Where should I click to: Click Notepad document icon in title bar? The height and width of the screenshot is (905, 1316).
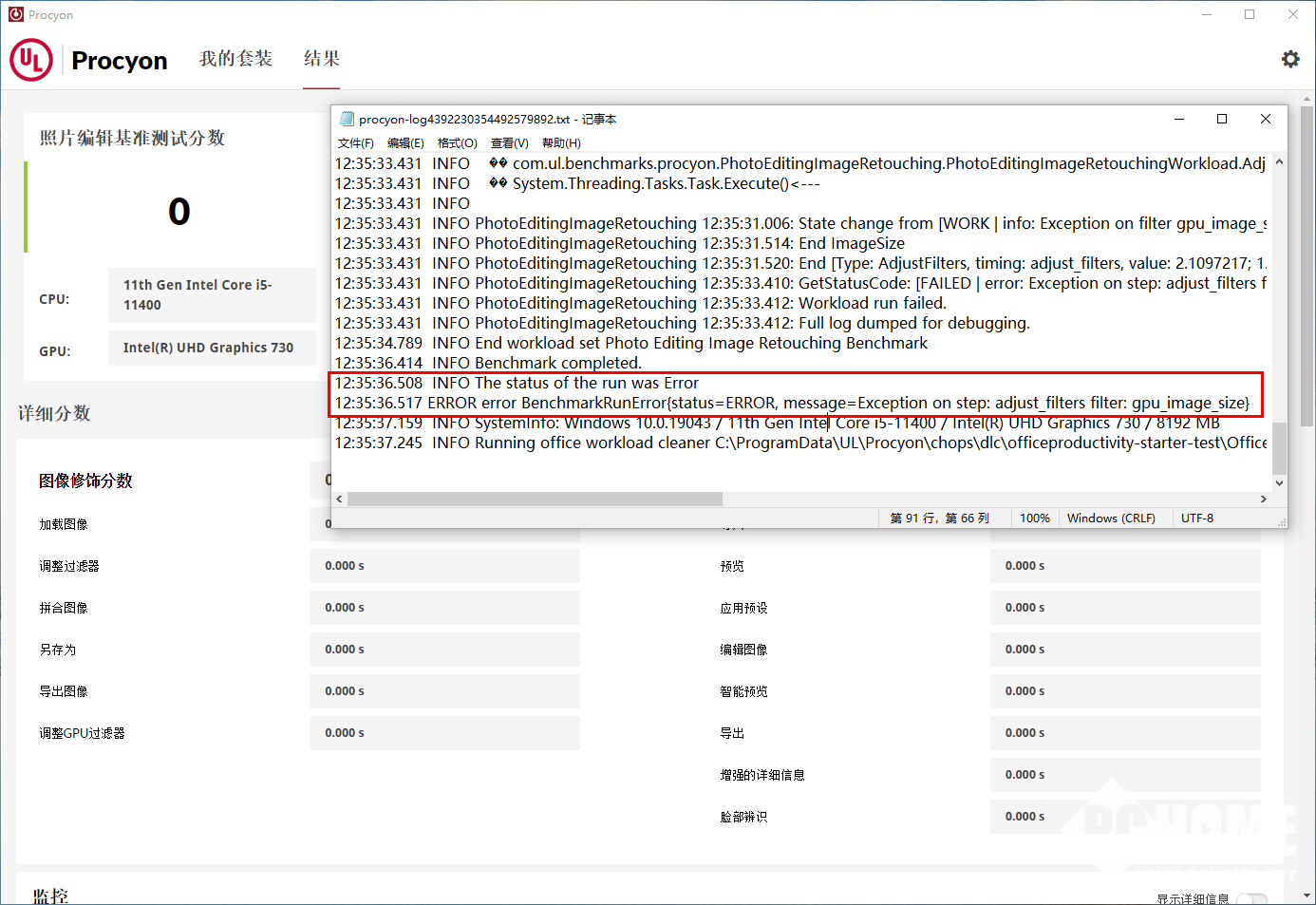pyautogui.click(x=347, y=119)
